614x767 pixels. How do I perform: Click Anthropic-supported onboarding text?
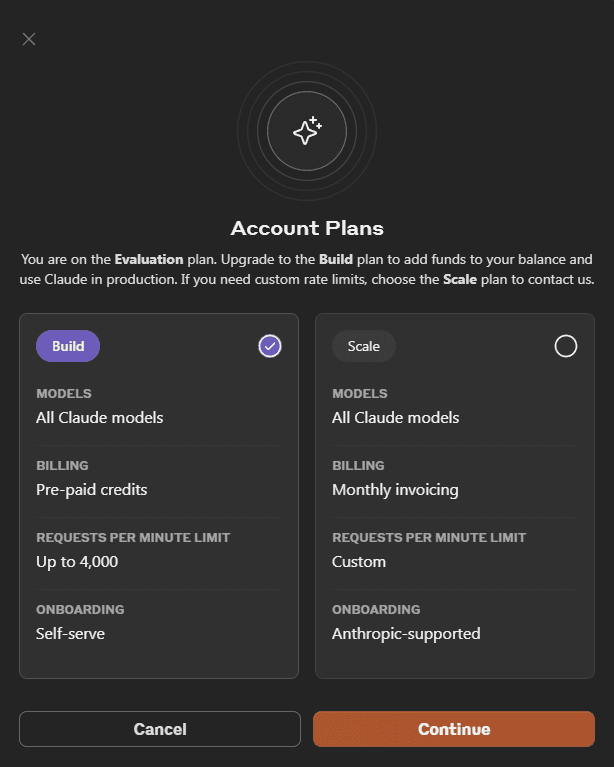(406, 633)
